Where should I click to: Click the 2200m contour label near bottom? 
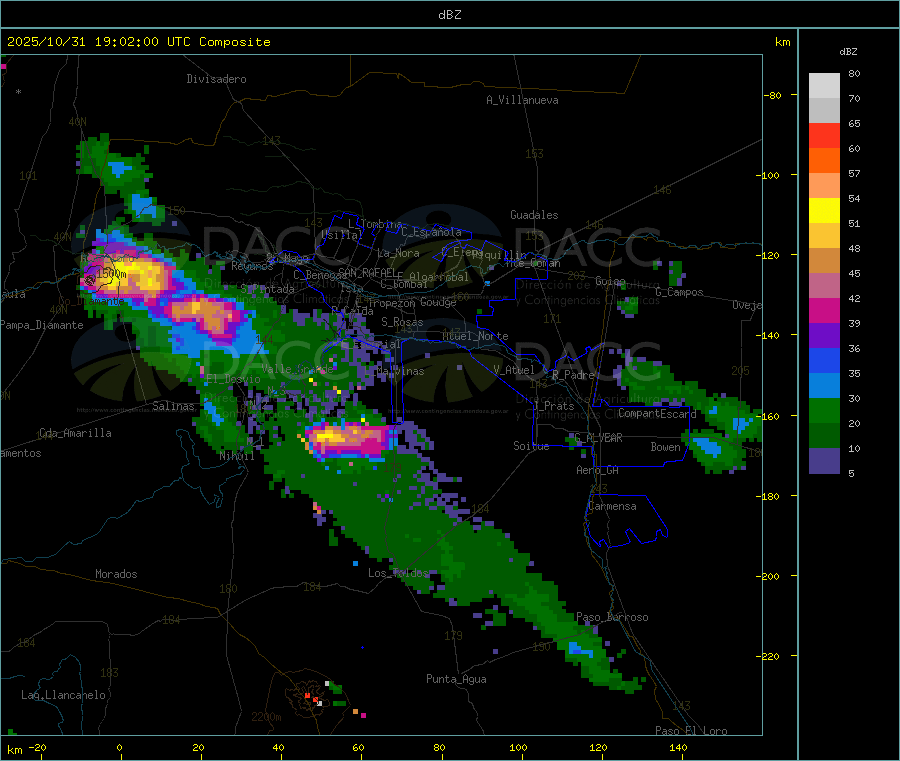coord(267,717)
